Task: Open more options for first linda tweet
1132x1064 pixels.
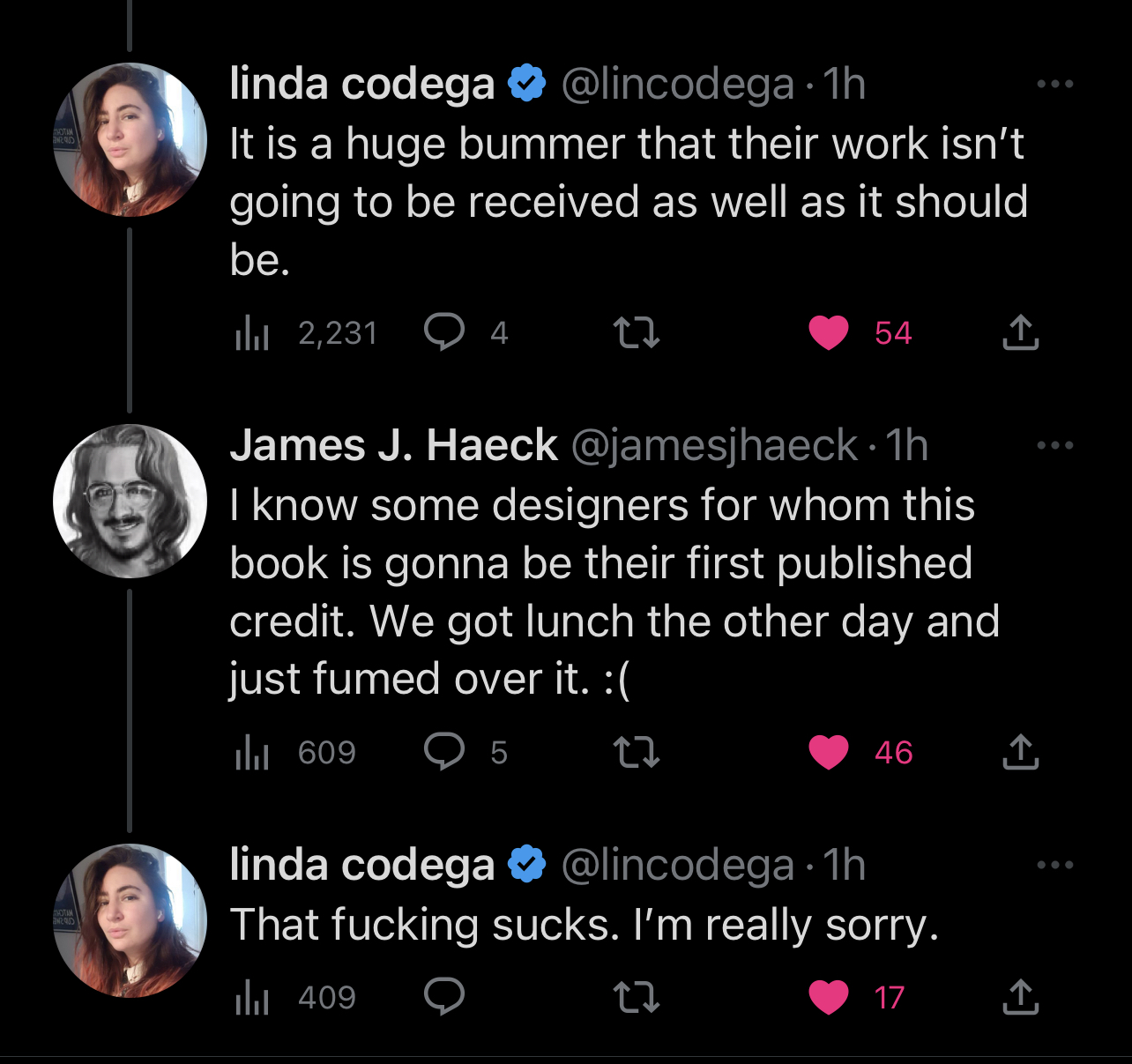Action: pos(1054,85)
